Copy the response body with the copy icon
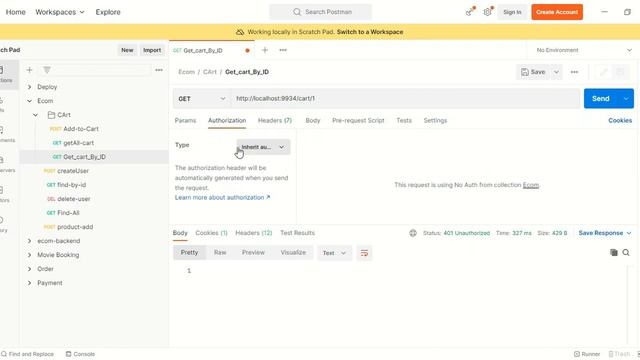The width and height of the screenshot is (640, 360). pyautogui.click(x=613, y=253)
